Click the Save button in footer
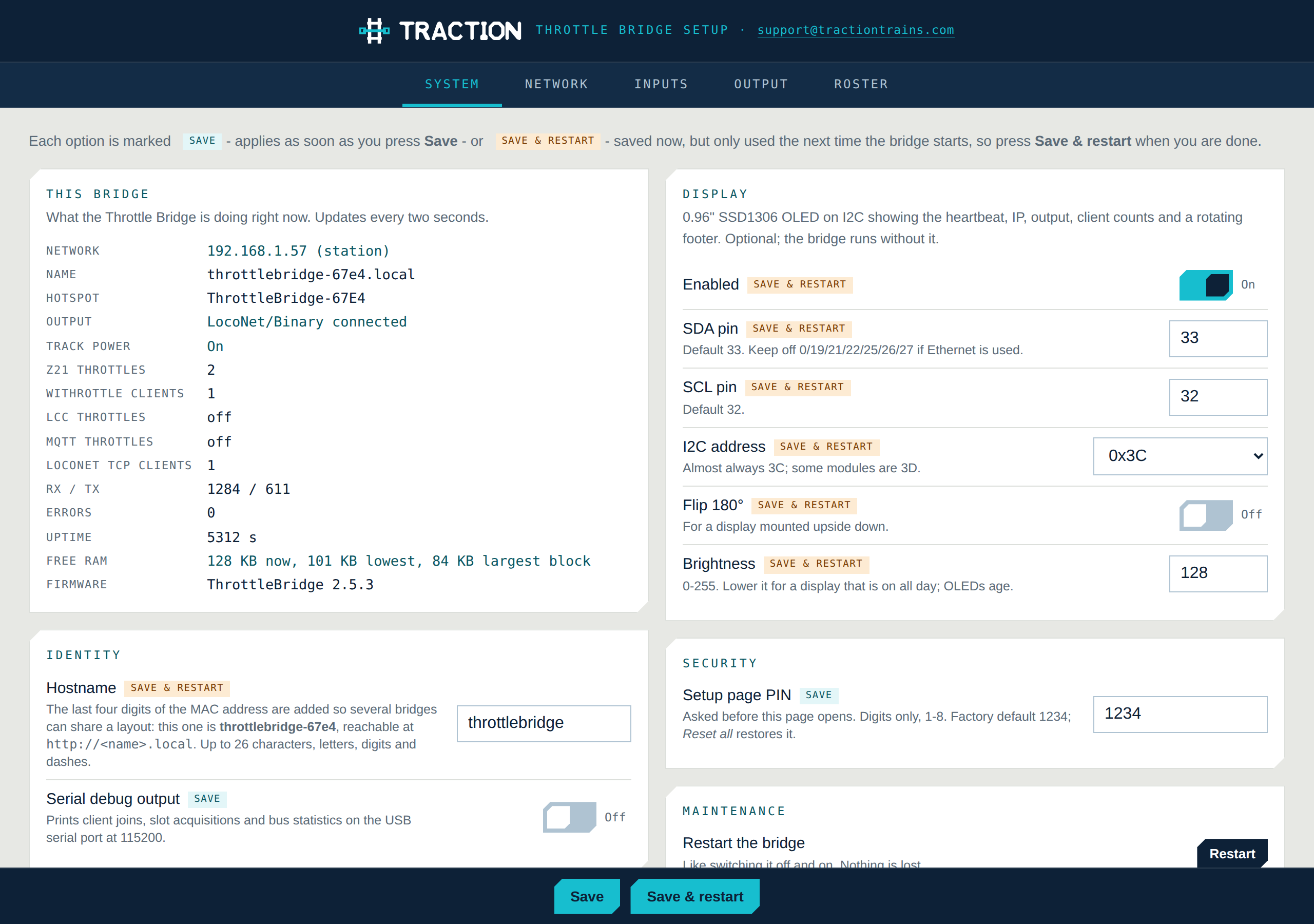The width and height of the screenshot is (1314, 924). click(587, 896)
